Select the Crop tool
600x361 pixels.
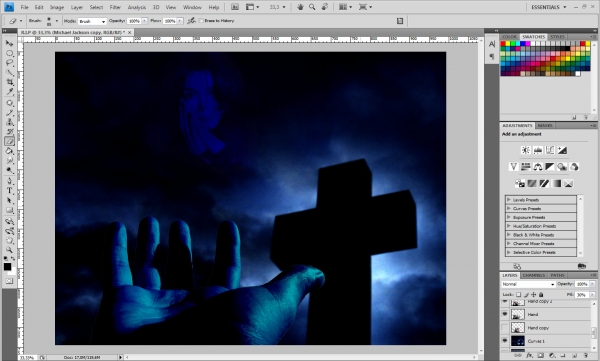coord(9,82)
